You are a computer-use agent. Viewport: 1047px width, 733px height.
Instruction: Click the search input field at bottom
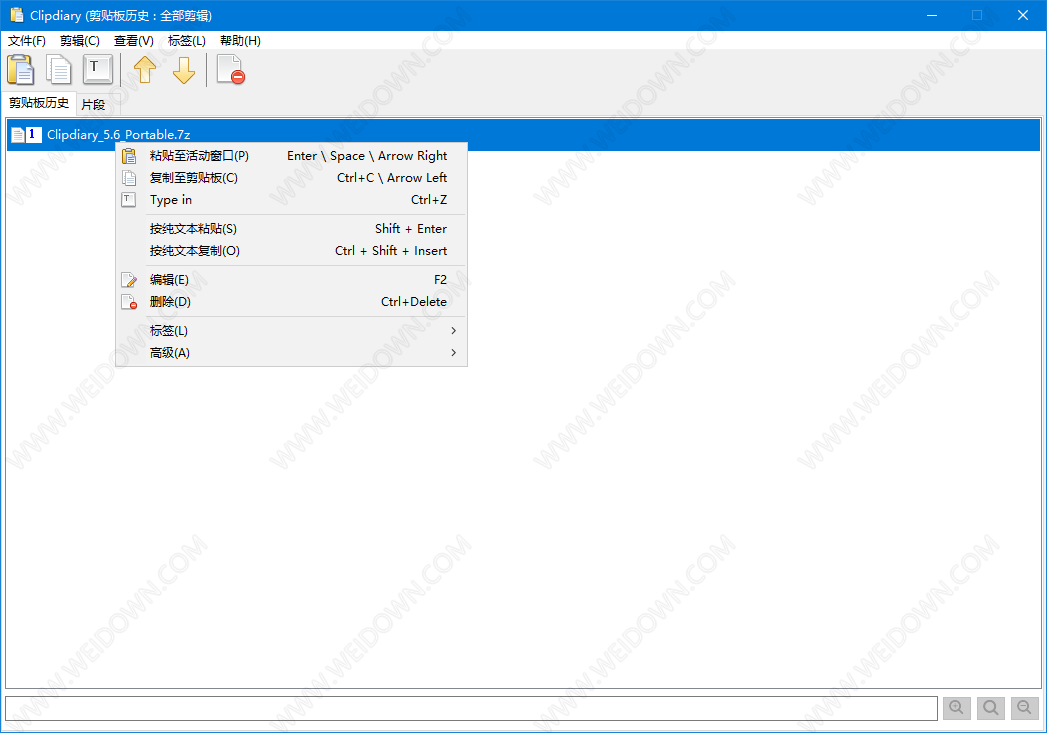[x=470, y=708]
